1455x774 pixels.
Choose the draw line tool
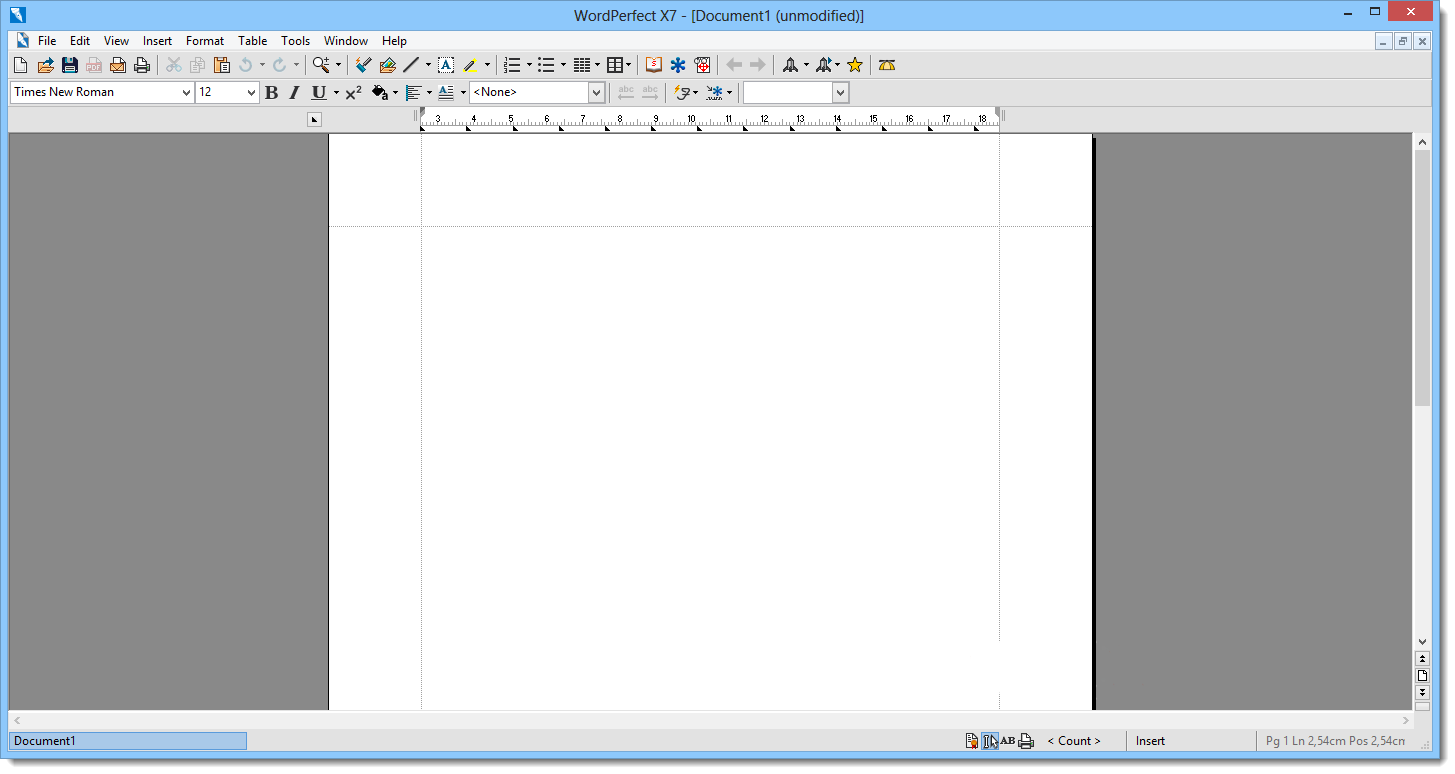pyautogui.click(x=411, y=65)
